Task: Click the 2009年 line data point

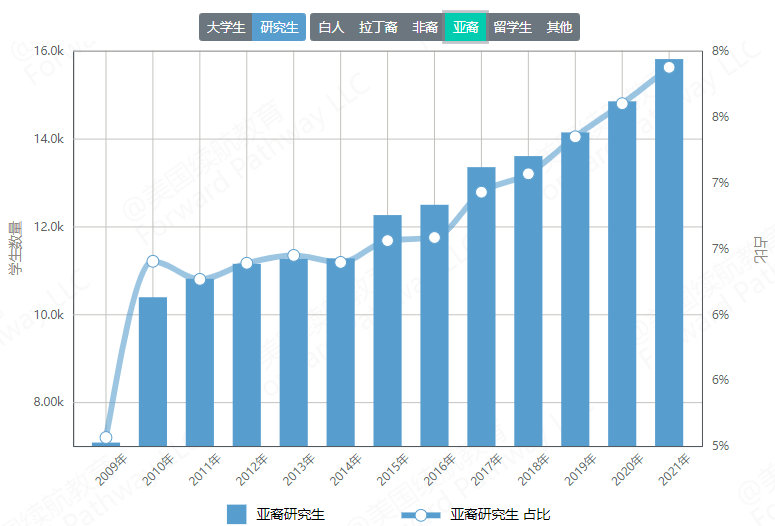Action: [106, 437]
